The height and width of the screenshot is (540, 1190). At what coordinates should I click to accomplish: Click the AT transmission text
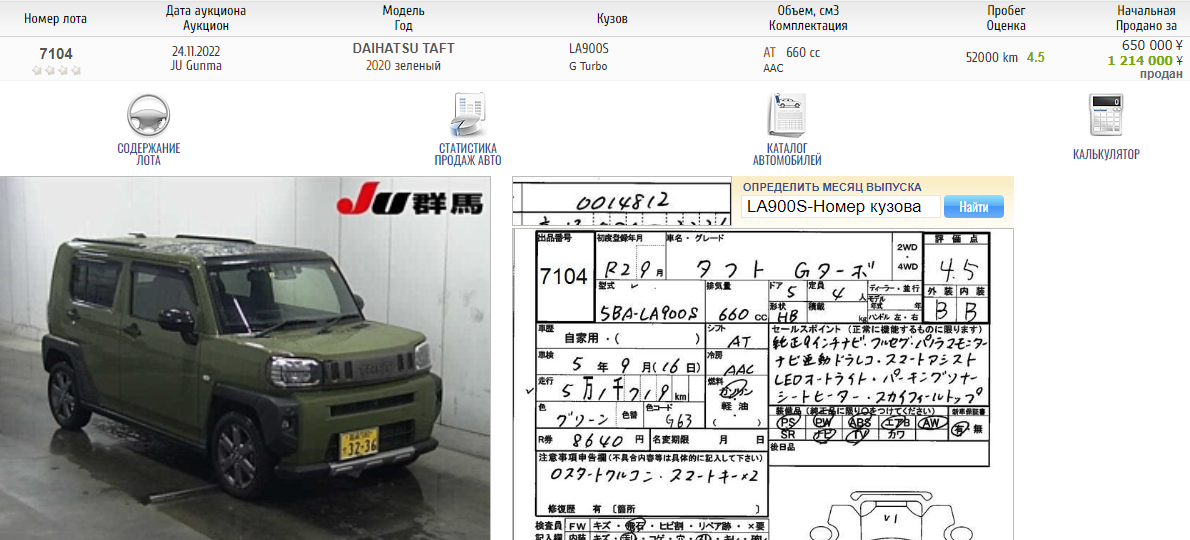770,53
